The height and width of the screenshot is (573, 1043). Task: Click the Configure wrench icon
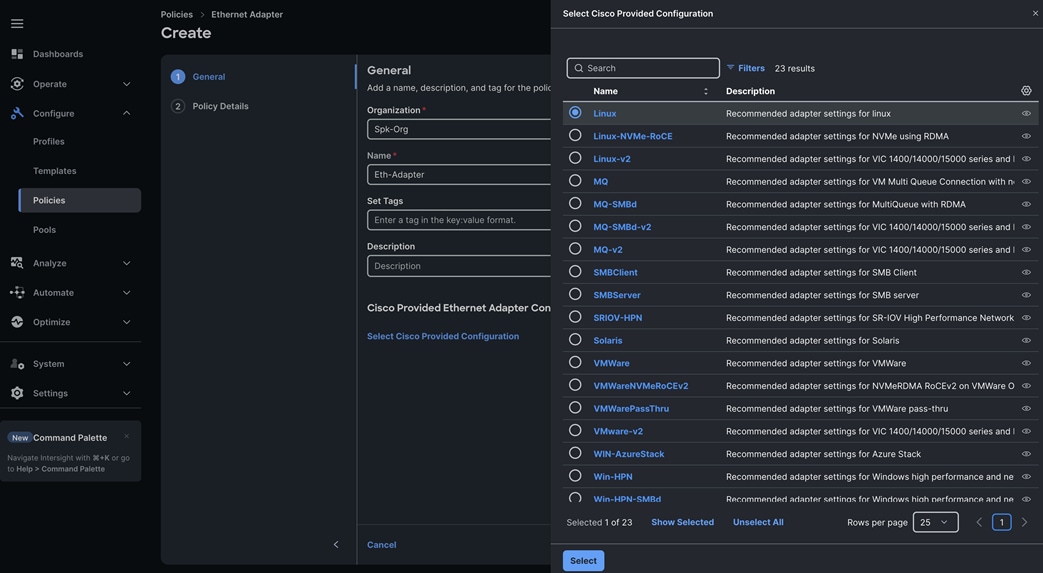[17, 113]
